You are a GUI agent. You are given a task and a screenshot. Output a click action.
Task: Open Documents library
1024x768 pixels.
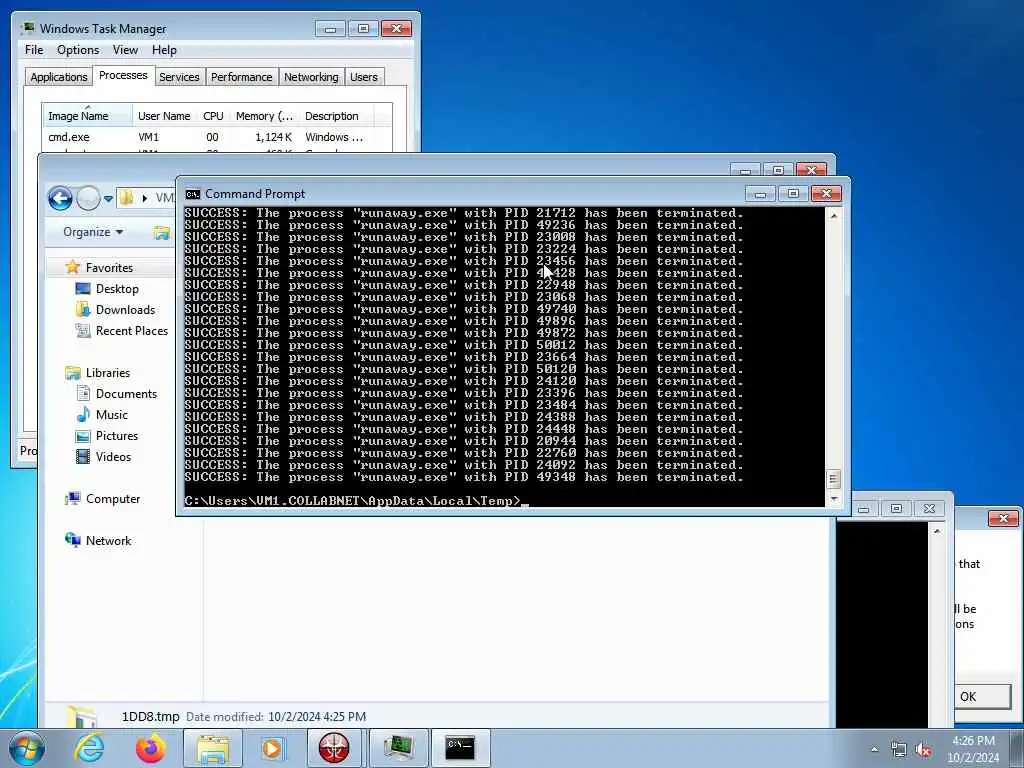pyautogui.click(x=126, y=394)
